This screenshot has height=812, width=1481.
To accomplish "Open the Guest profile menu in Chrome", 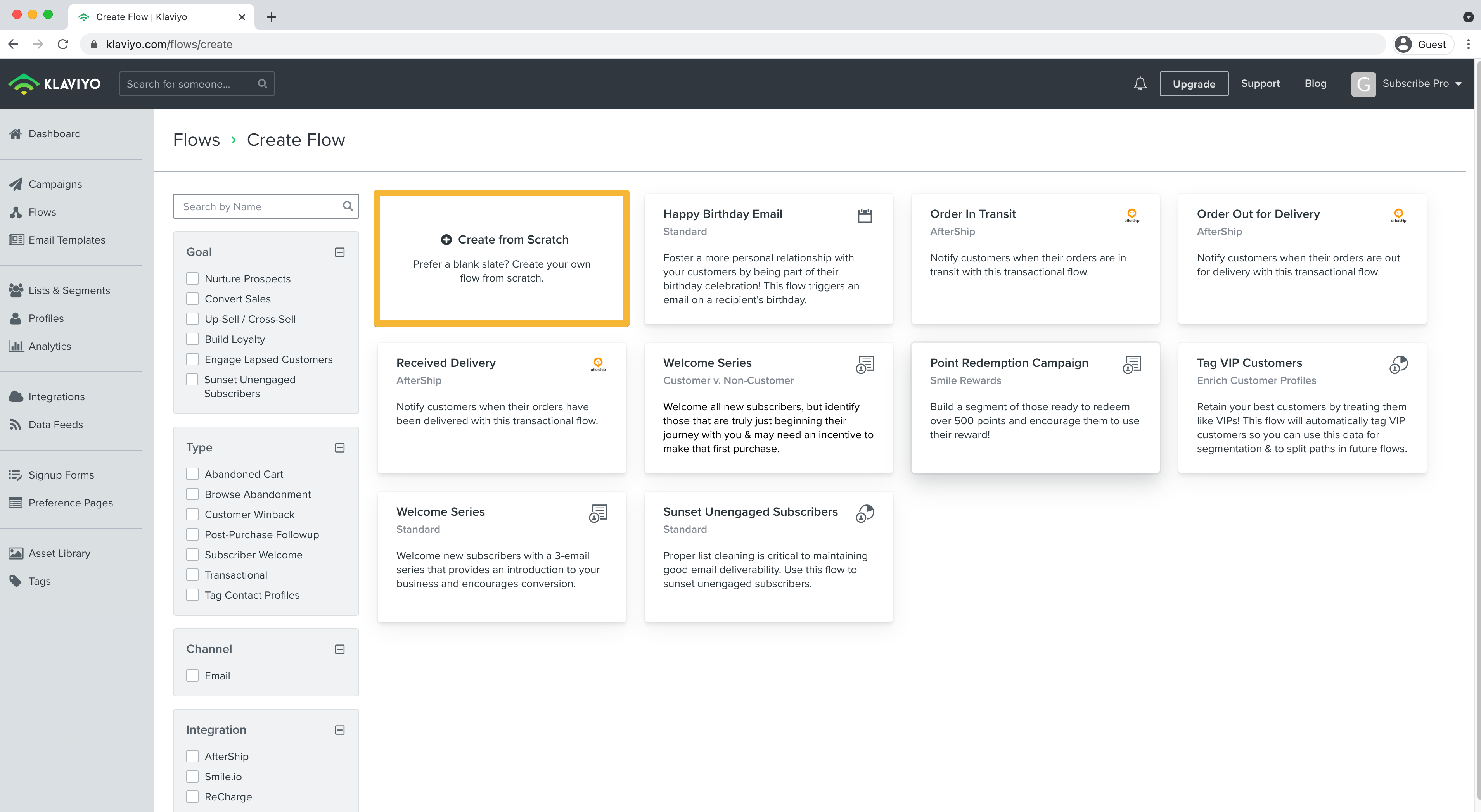I will [1424, 44].
